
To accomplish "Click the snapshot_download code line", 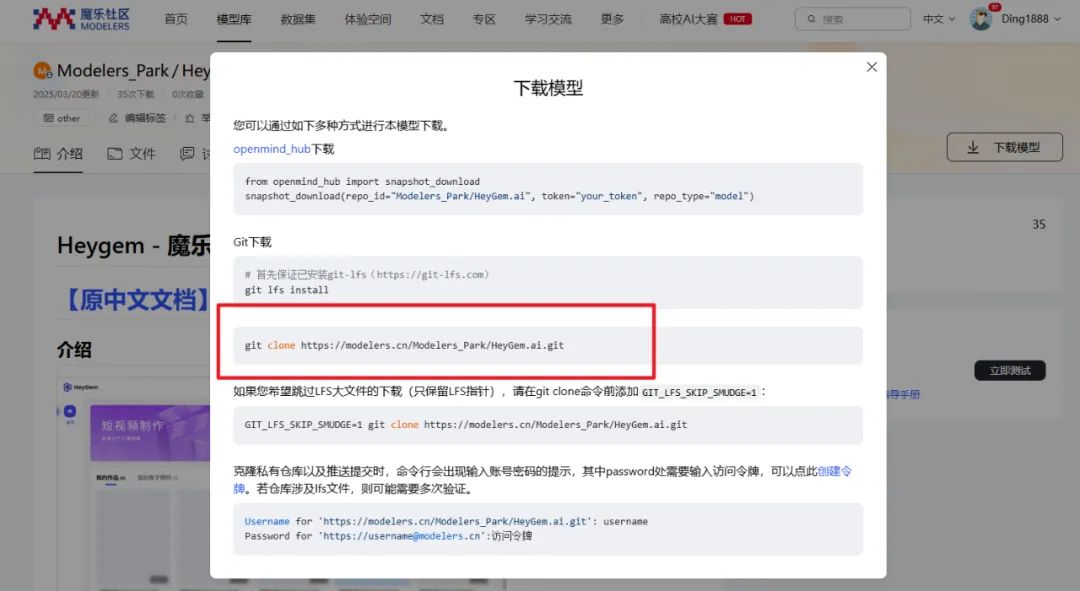I will pos(499,196).
